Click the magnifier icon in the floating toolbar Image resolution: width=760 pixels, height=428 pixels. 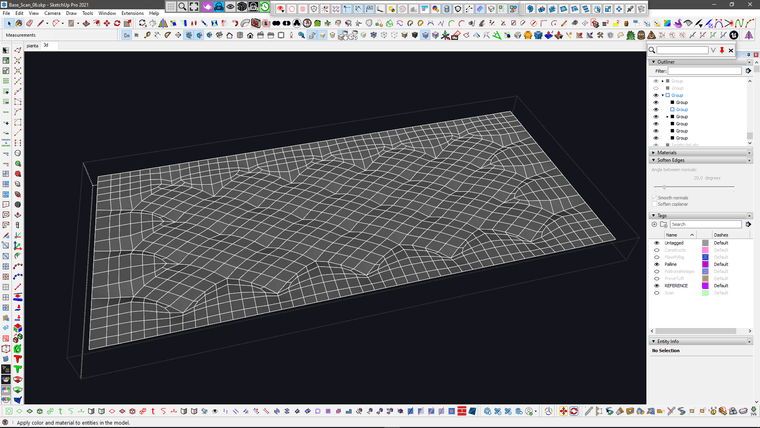182,6
